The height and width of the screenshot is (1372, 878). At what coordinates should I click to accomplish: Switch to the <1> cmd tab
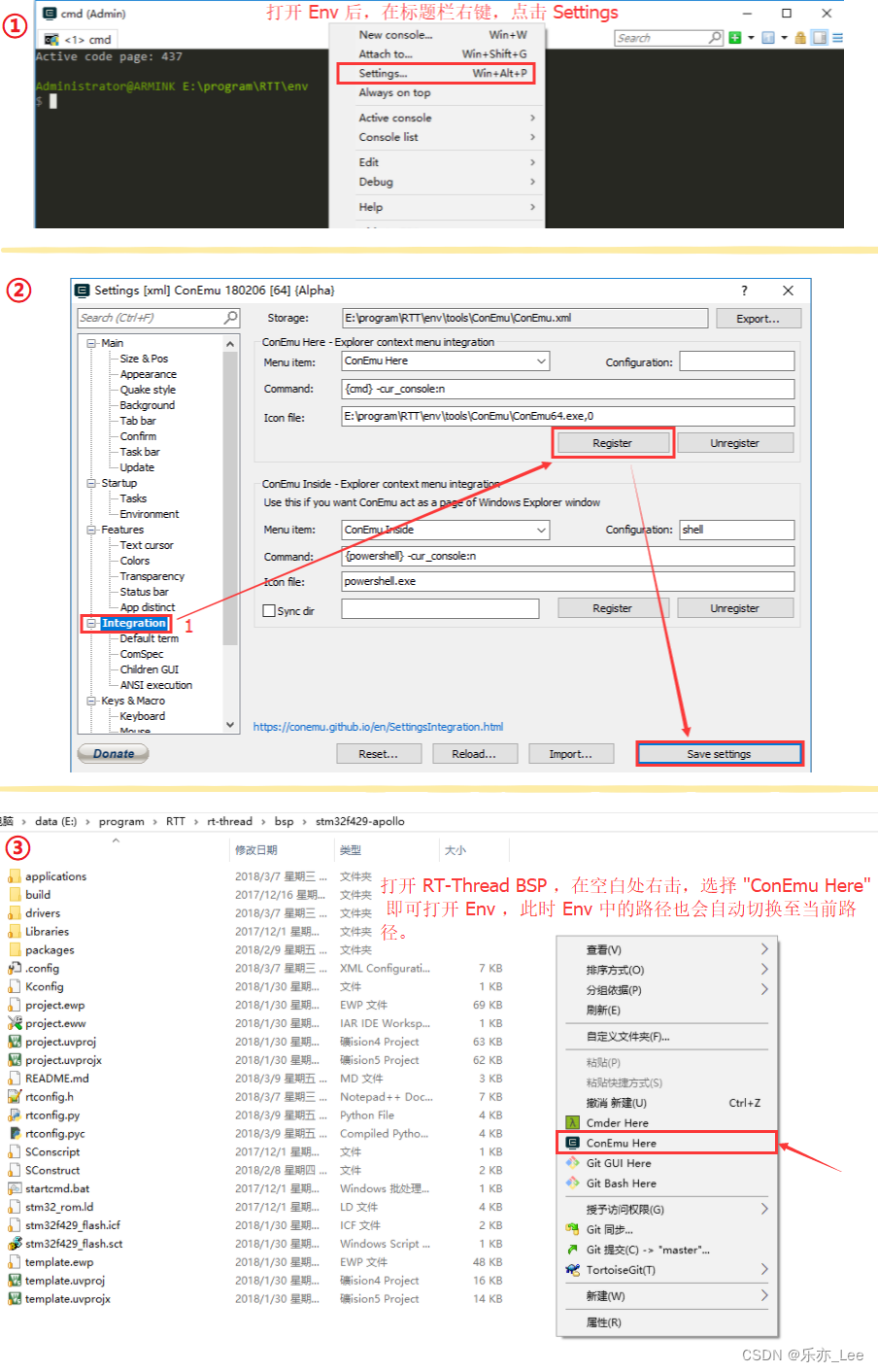pyautogui.click(x=87, y=37)
